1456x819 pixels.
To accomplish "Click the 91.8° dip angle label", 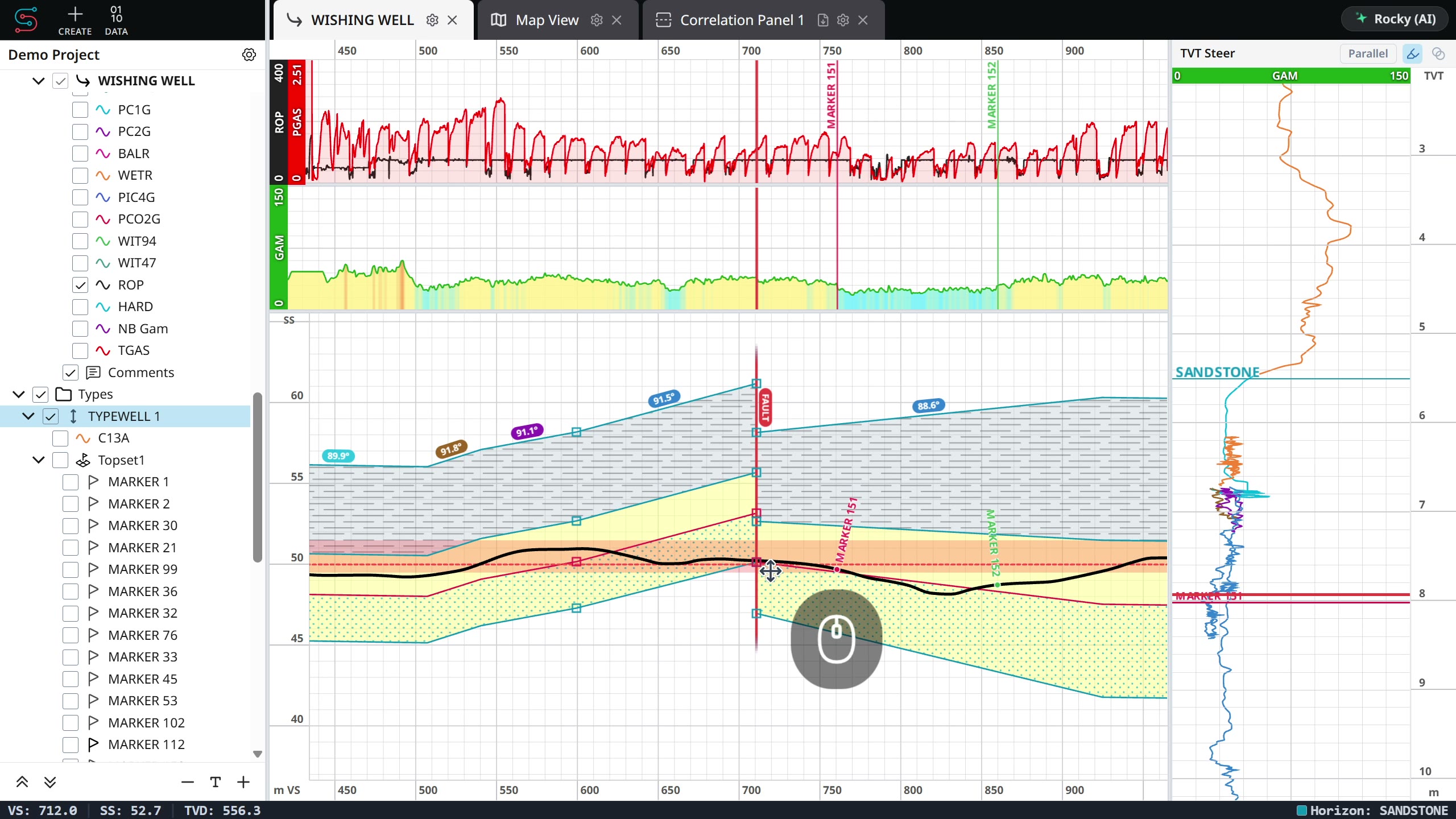I will pos(451,449).
